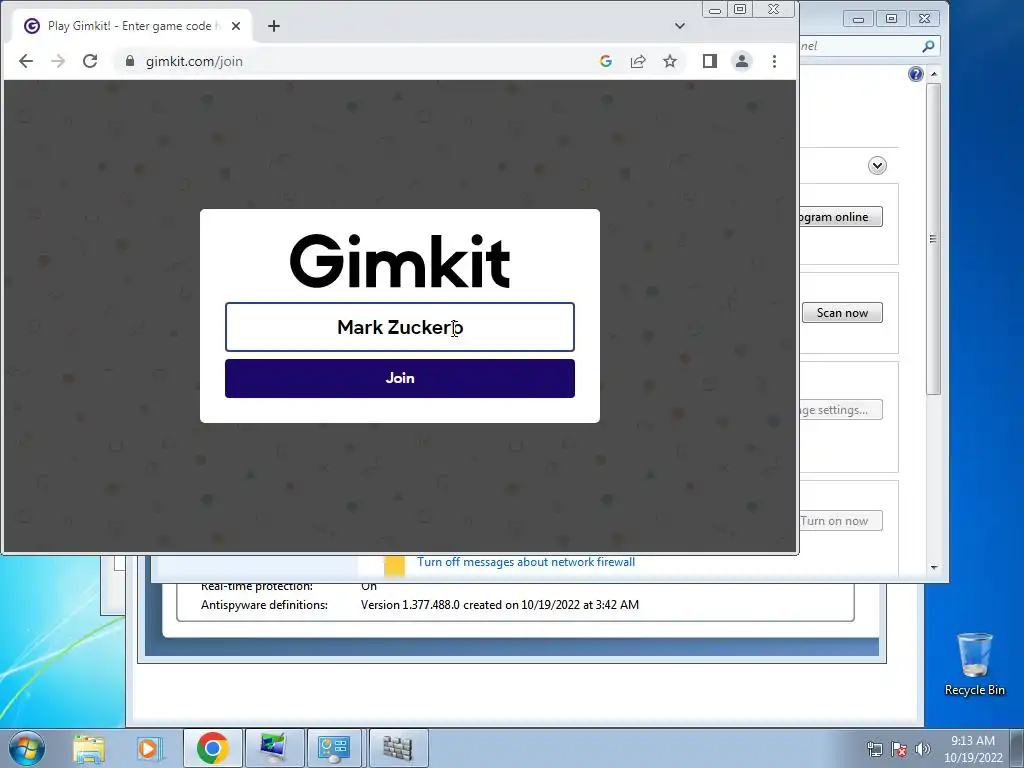
Task: Open 'Turn off messages about network firewall' link
Action: coord(526,562)
